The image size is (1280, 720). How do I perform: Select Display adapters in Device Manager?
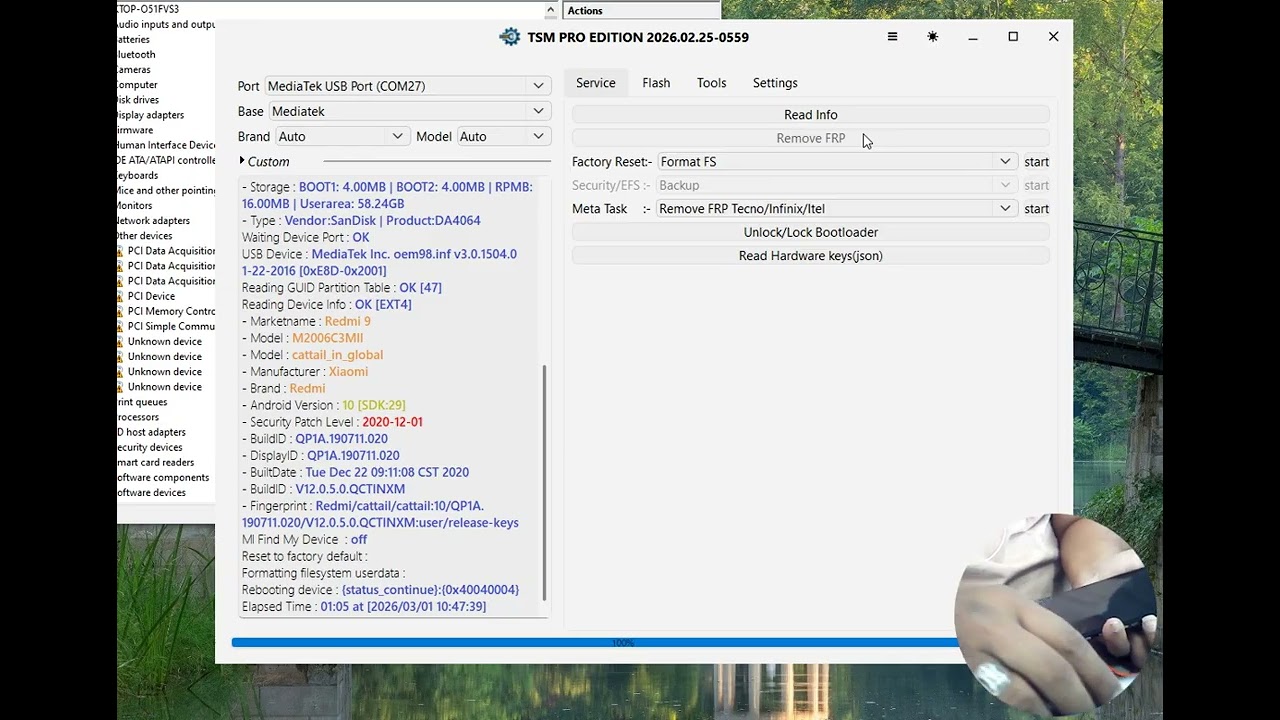(150, 115)
